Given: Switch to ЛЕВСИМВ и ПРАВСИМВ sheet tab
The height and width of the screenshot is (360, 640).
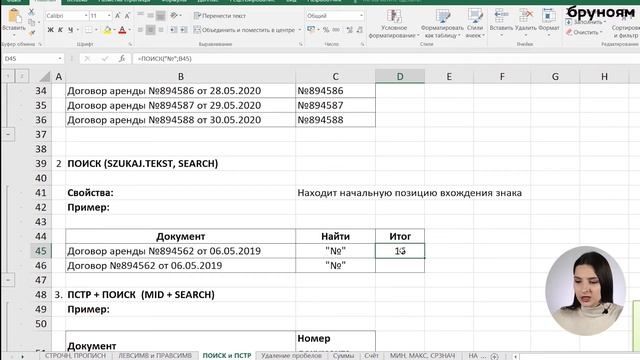Looking at the screenshot, I should pyautogui.click(x=155, y=356).
